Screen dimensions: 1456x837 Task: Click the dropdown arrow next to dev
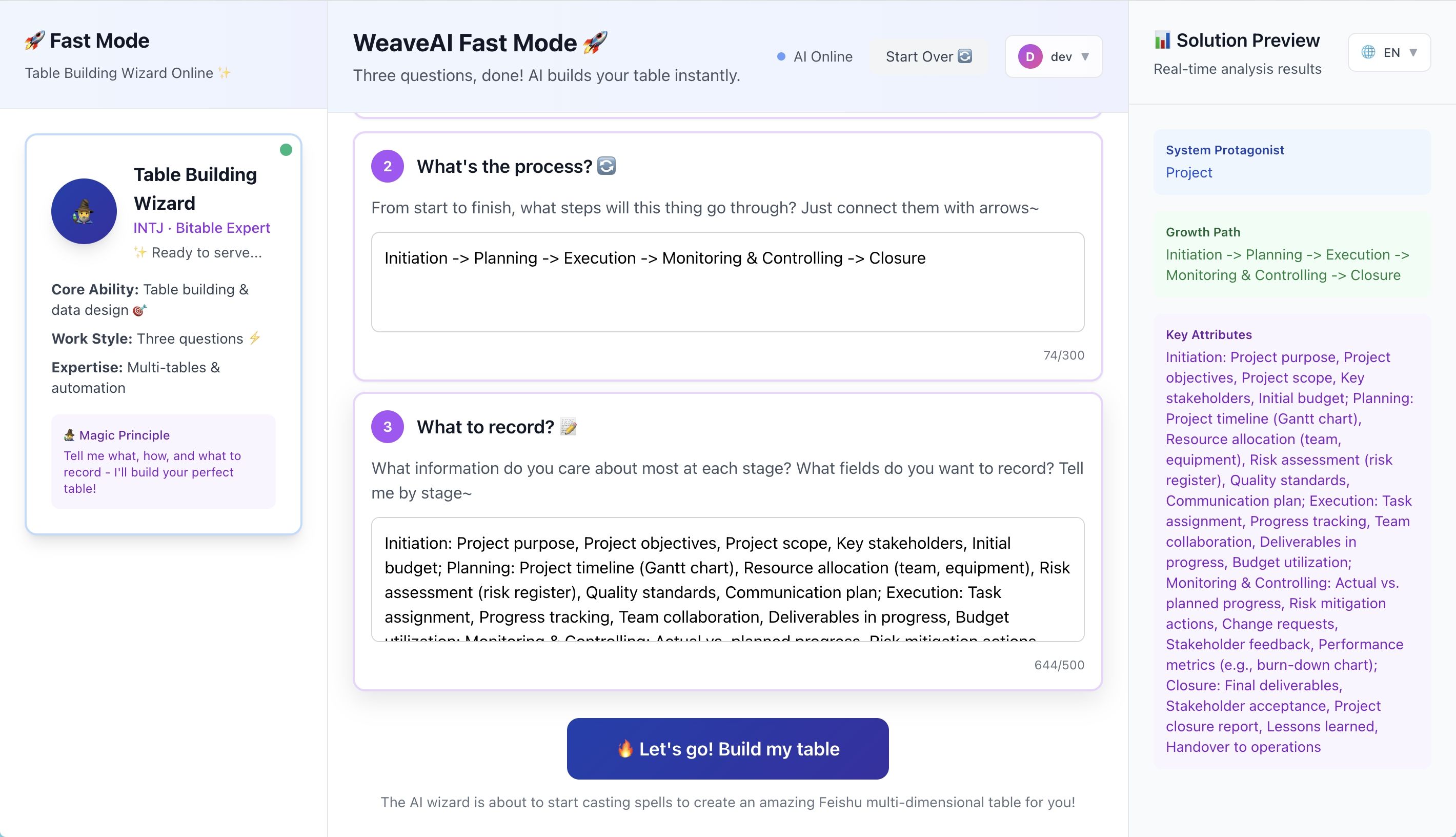(x=1085, y=56)
